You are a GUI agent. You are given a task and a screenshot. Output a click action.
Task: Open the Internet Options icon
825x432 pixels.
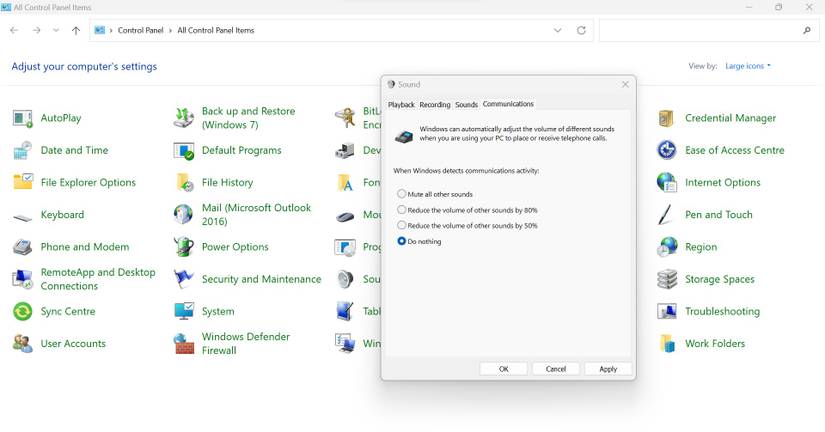[x=667, y=182]
